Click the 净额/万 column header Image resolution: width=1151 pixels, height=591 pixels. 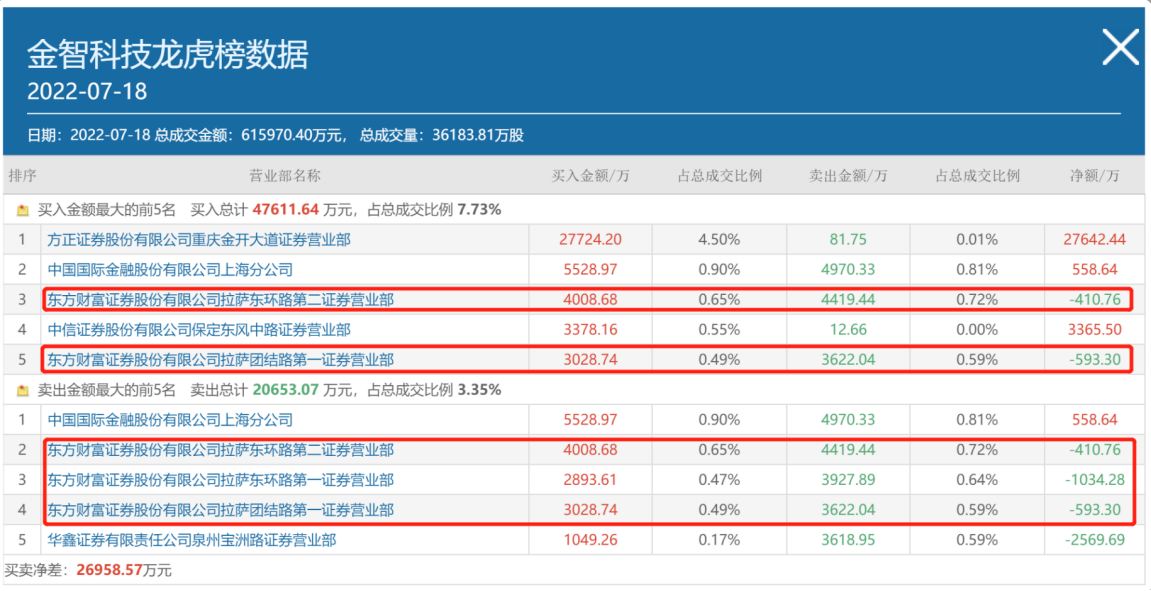1094,176
